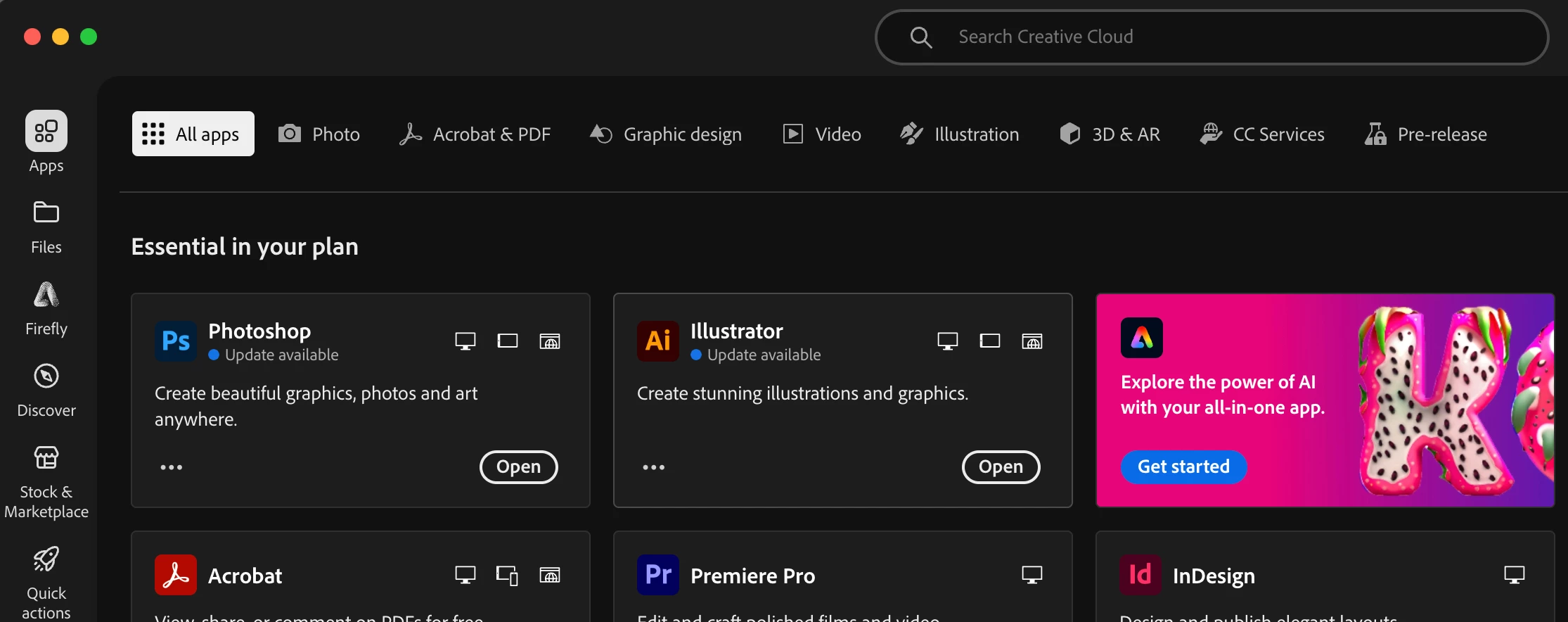
Task: Click the InDesign Id app icon
Action: 1140,575
